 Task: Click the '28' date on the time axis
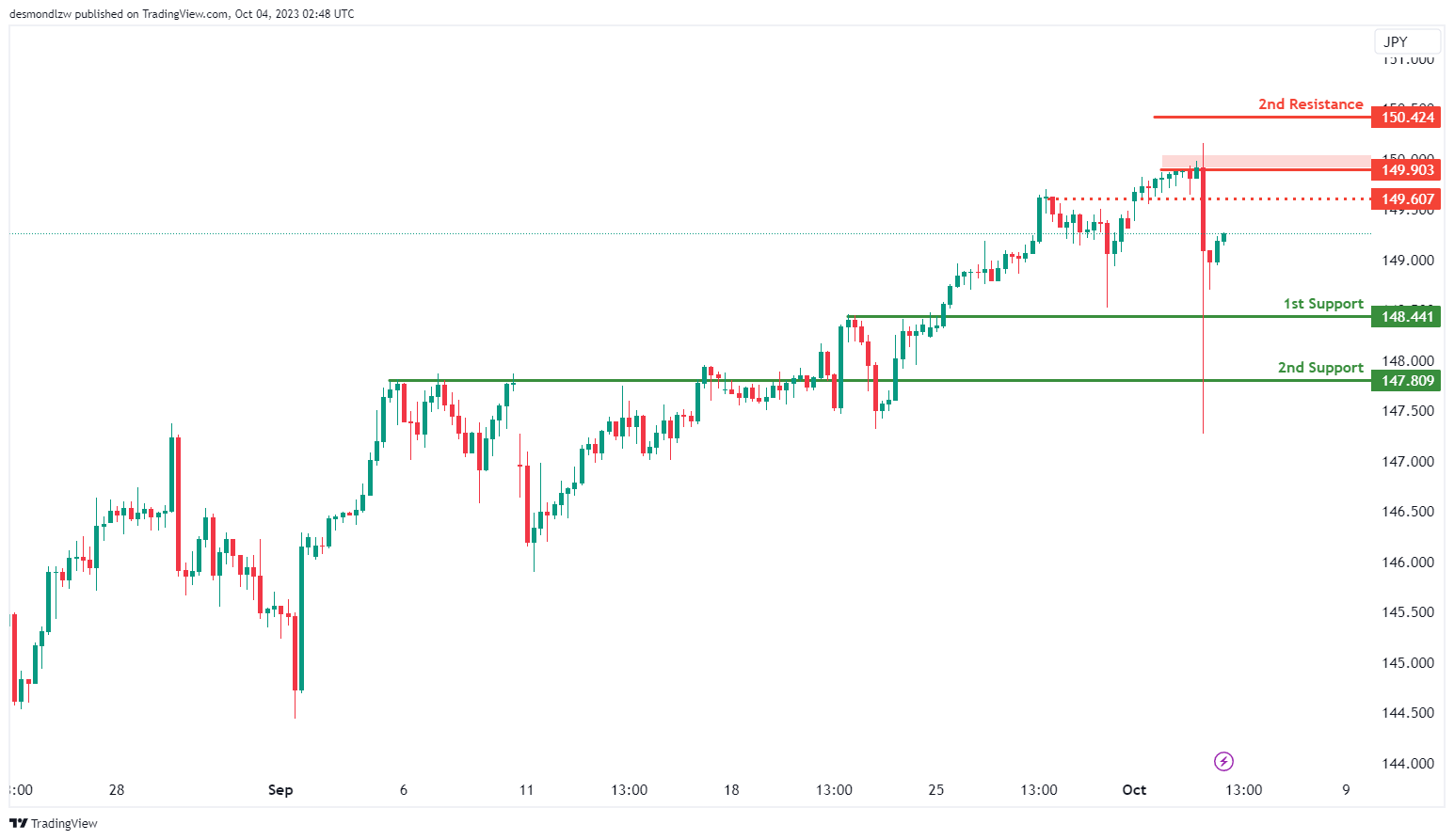pyautogui.click(x=117, y=790)
